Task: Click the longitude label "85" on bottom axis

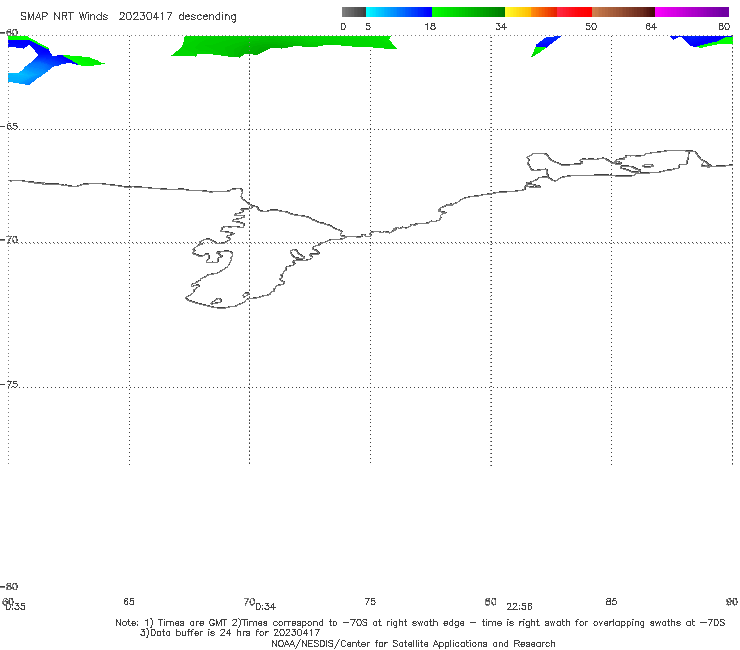Action: tap(611, 602)
